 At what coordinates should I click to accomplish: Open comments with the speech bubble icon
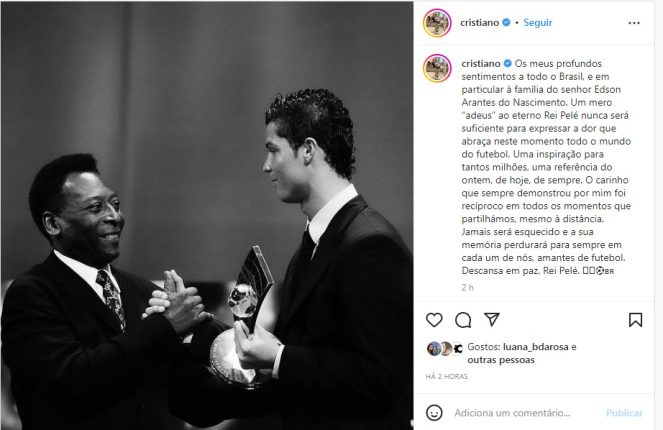[x=463, y=320]
